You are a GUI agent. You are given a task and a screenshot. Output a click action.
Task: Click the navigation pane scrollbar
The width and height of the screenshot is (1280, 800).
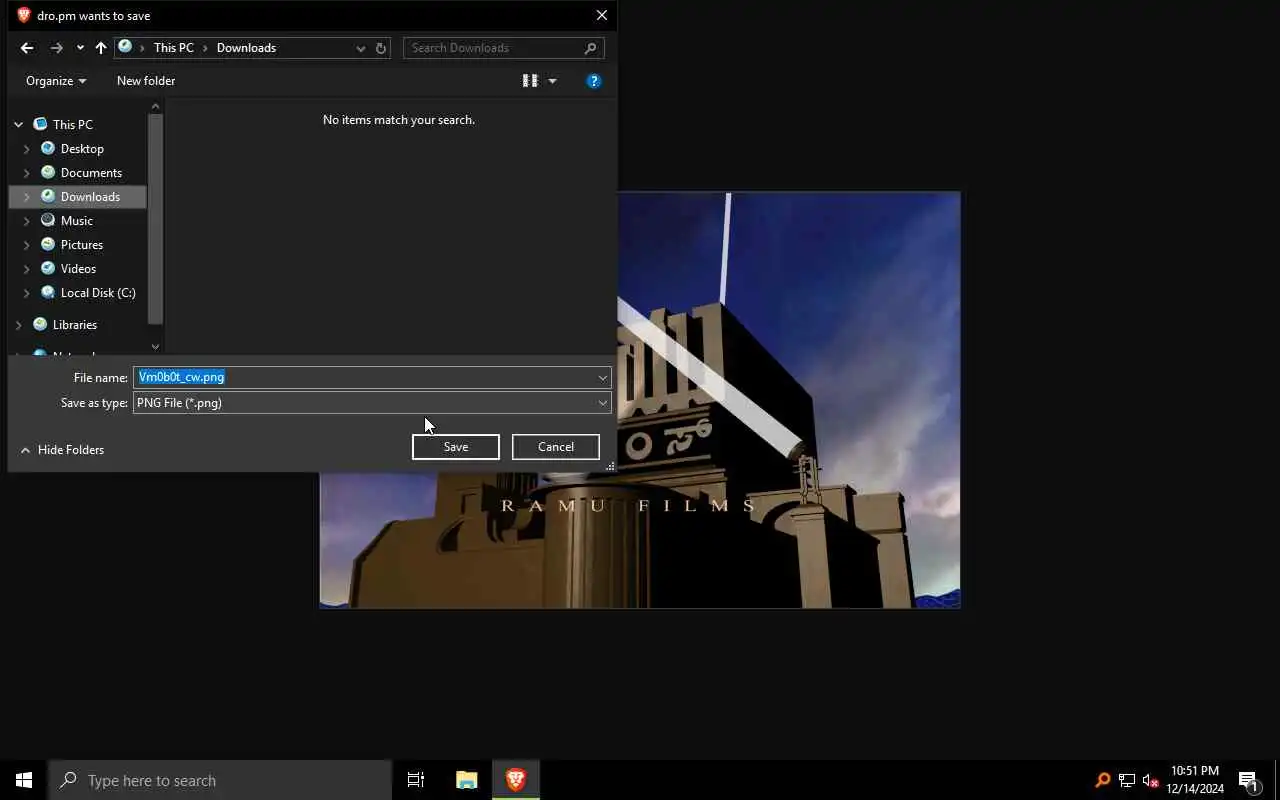pos(155,218)
